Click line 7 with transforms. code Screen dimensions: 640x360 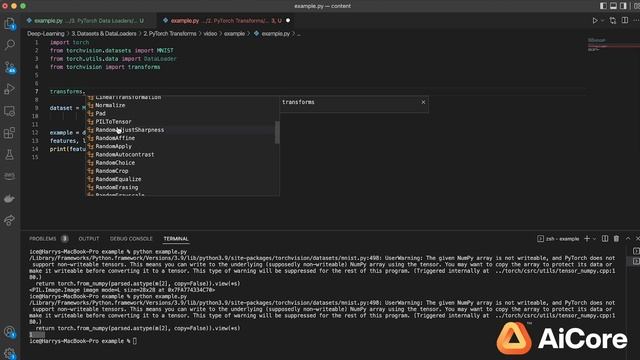67,91
